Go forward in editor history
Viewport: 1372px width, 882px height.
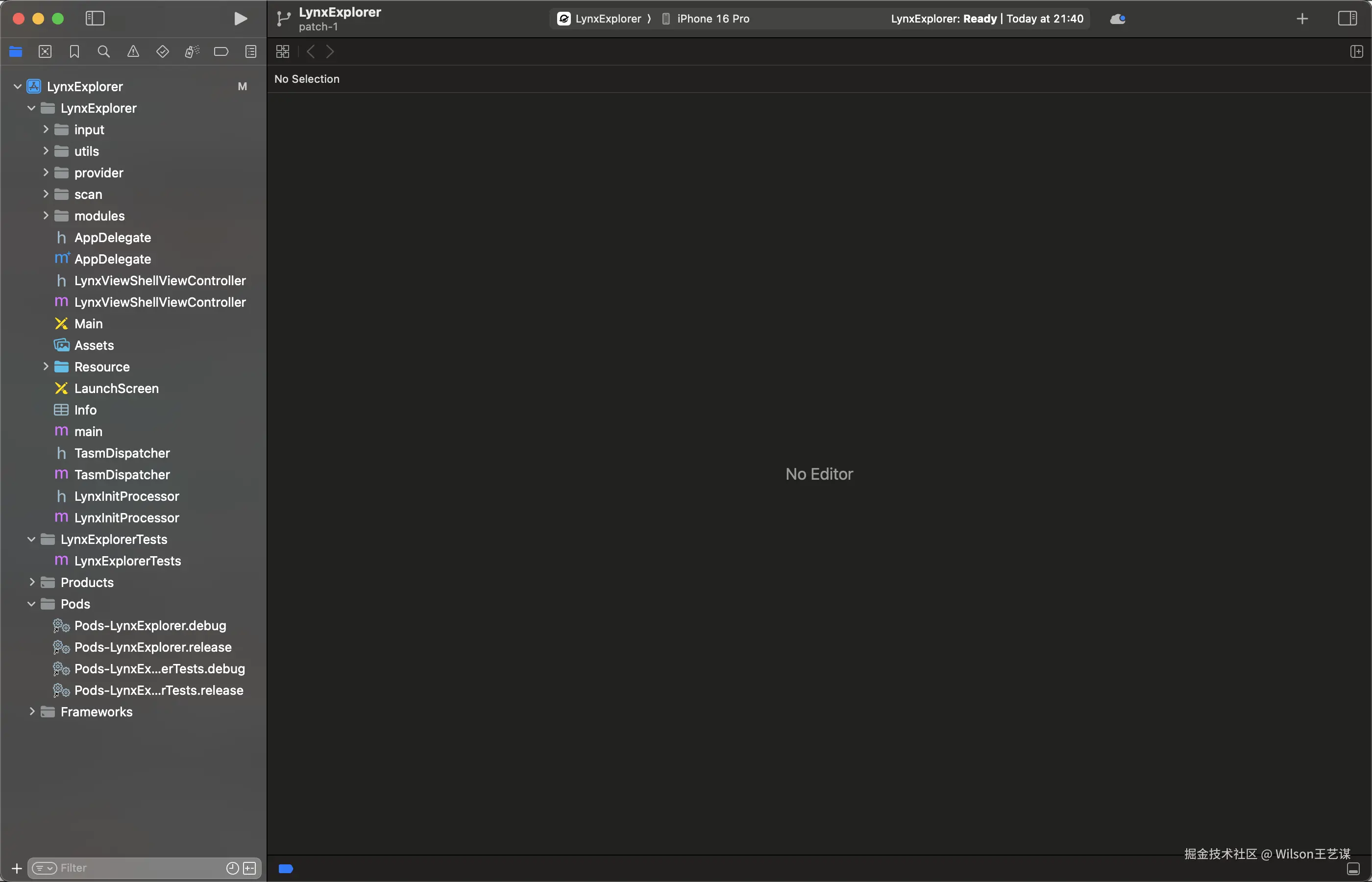click(330, 52)
